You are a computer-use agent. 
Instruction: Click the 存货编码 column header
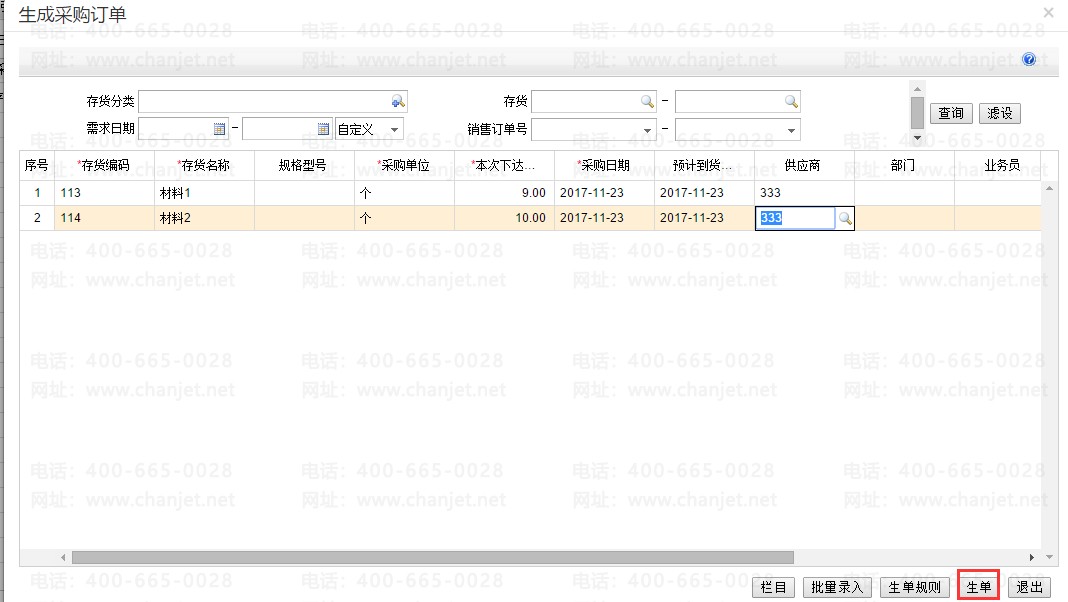104,165
